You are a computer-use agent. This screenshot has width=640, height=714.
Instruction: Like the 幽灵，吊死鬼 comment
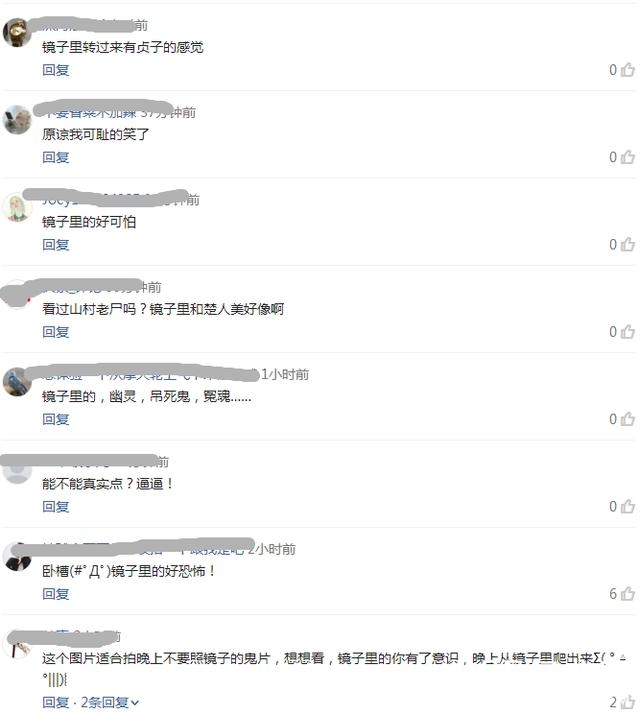click(628, 419)
